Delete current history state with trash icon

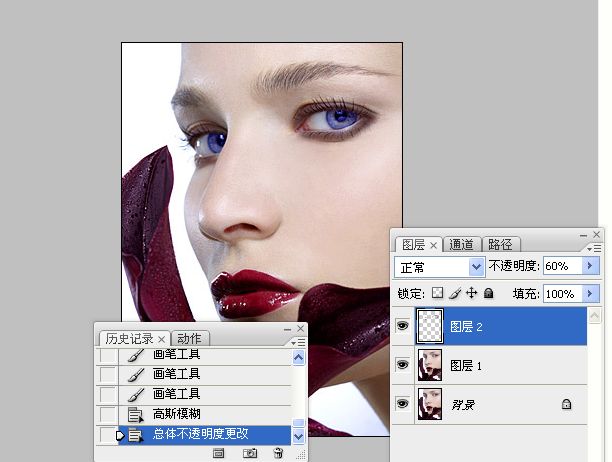click(x=278, y=453)
